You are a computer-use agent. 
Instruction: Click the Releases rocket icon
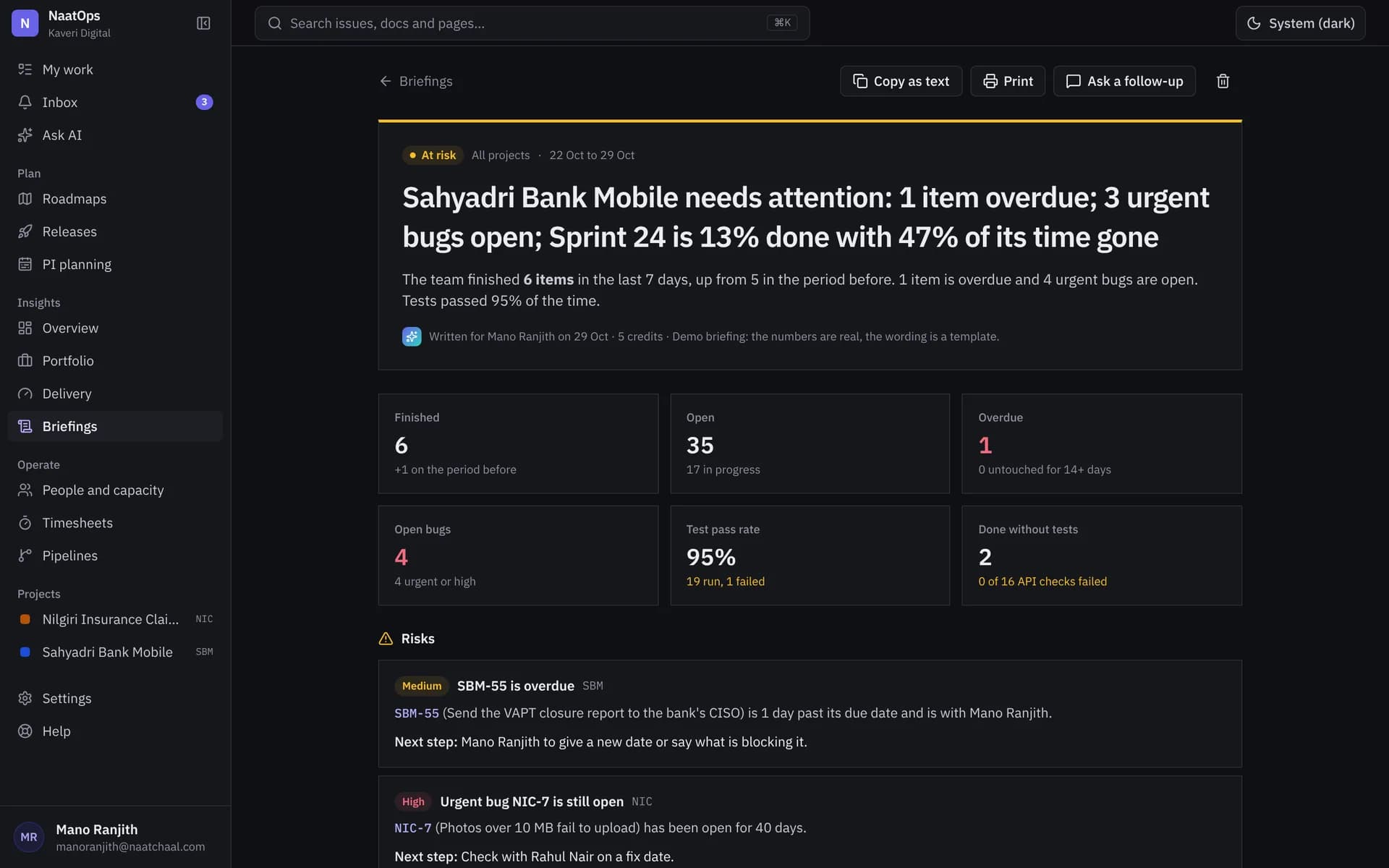coord(25,231)
